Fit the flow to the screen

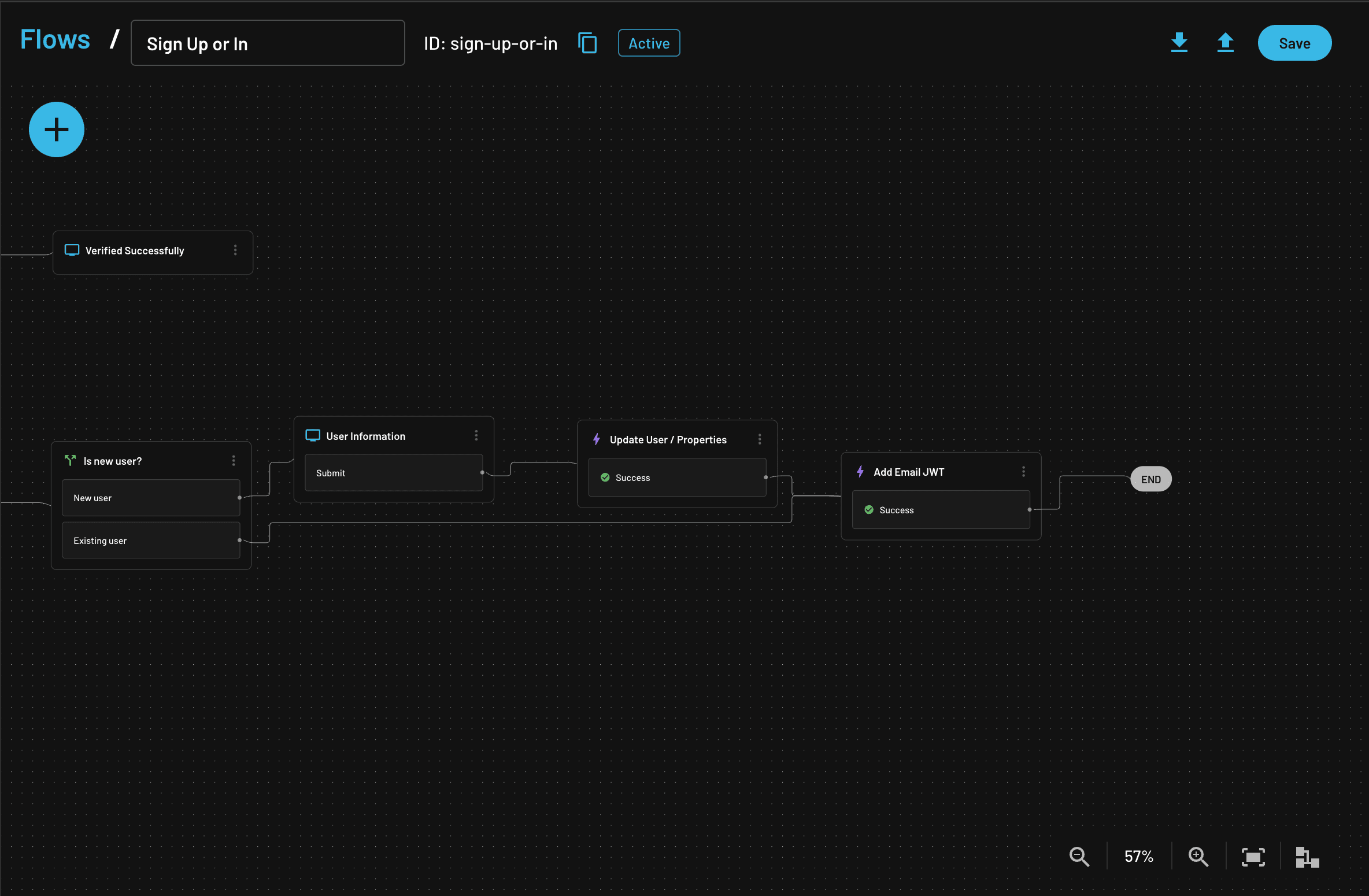(x=1253, y=857)
